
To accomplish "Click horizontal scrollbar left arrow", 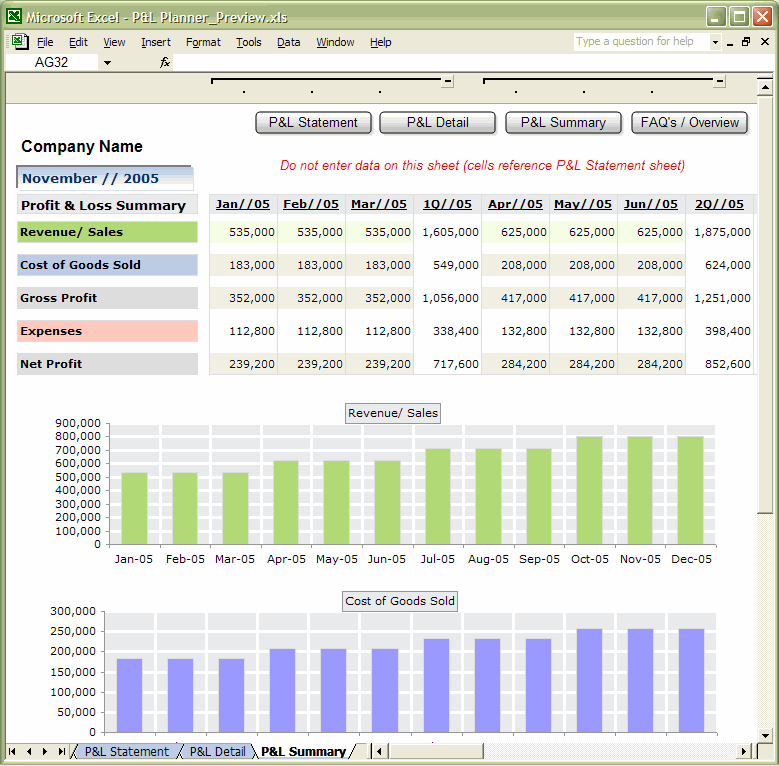I will [380, 751].
